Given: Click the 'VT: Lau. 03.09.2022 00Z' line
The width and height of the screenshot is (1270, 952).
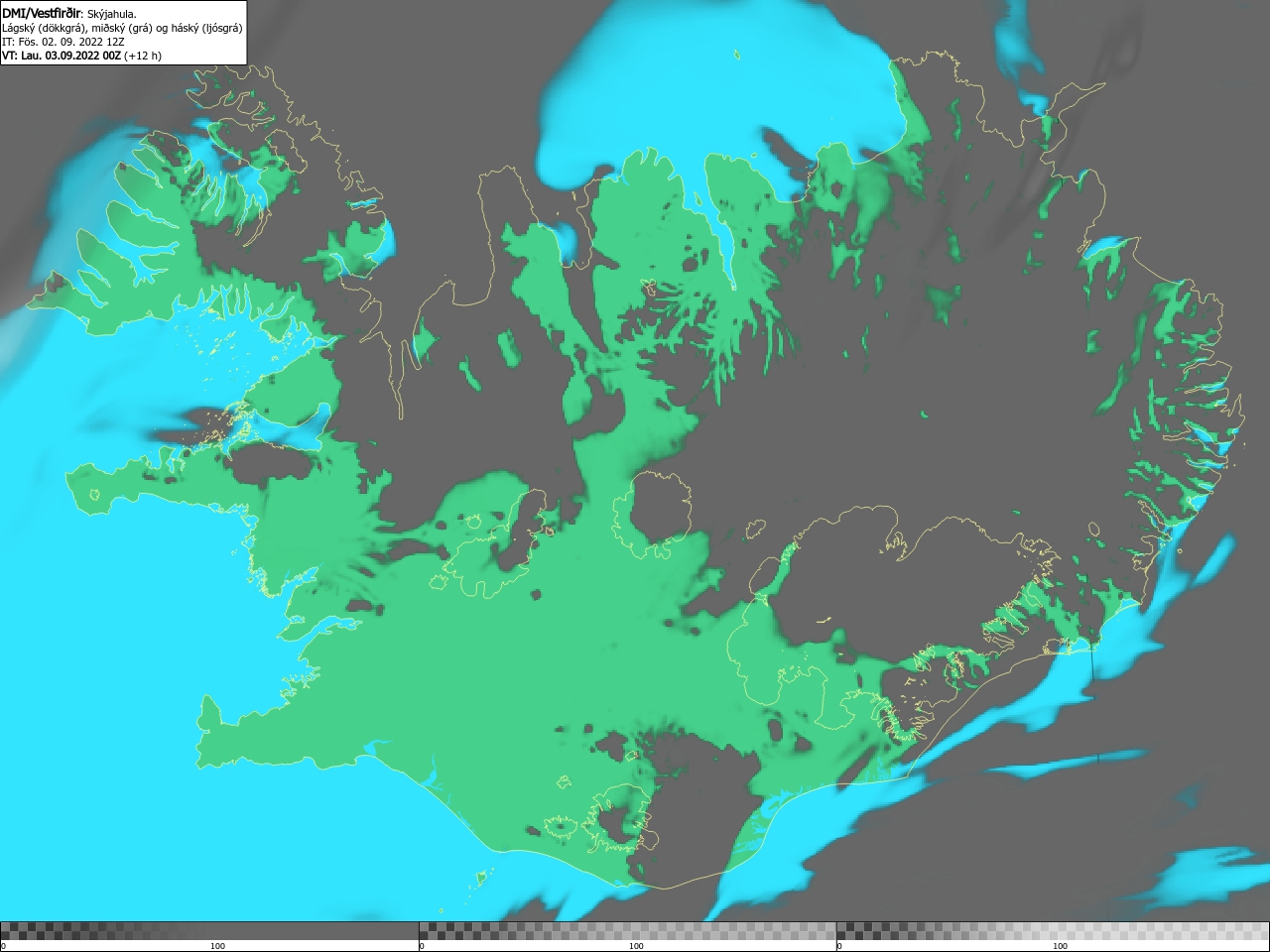Looking at the screenshot, I should (62, 56).
